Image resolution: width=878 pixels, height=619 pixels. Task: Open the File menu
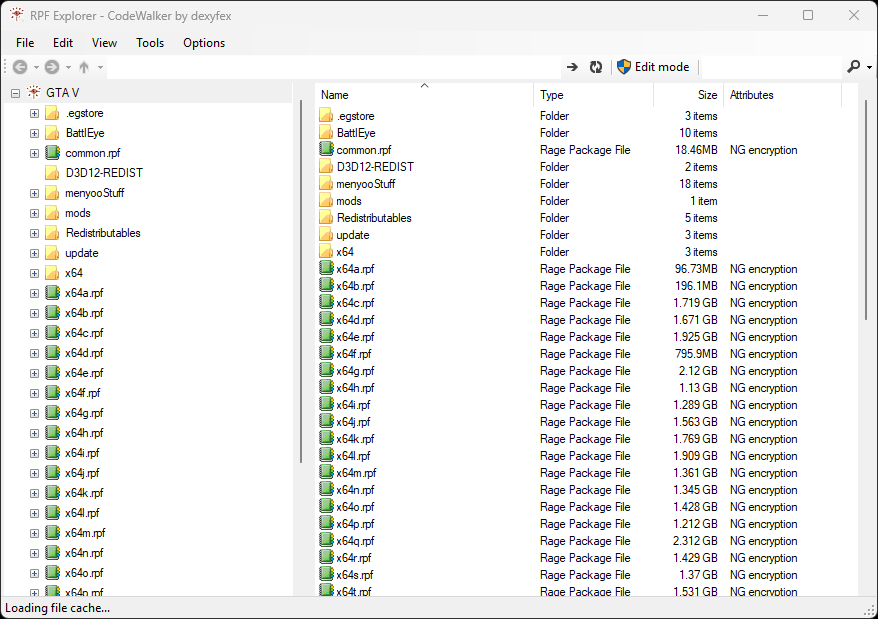click(25, 43)
